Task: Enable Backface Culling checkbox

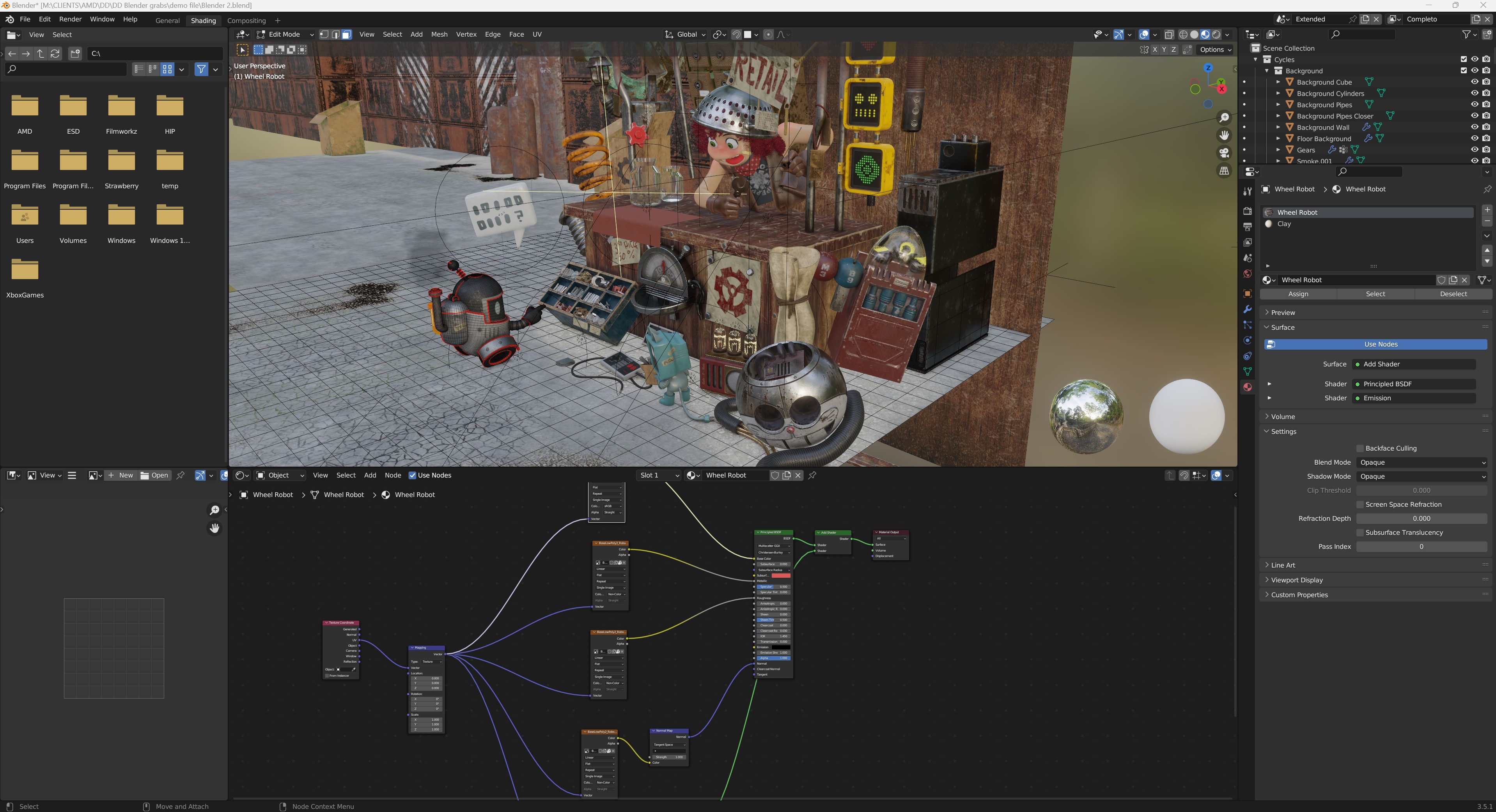Action: pos(1360,448)
